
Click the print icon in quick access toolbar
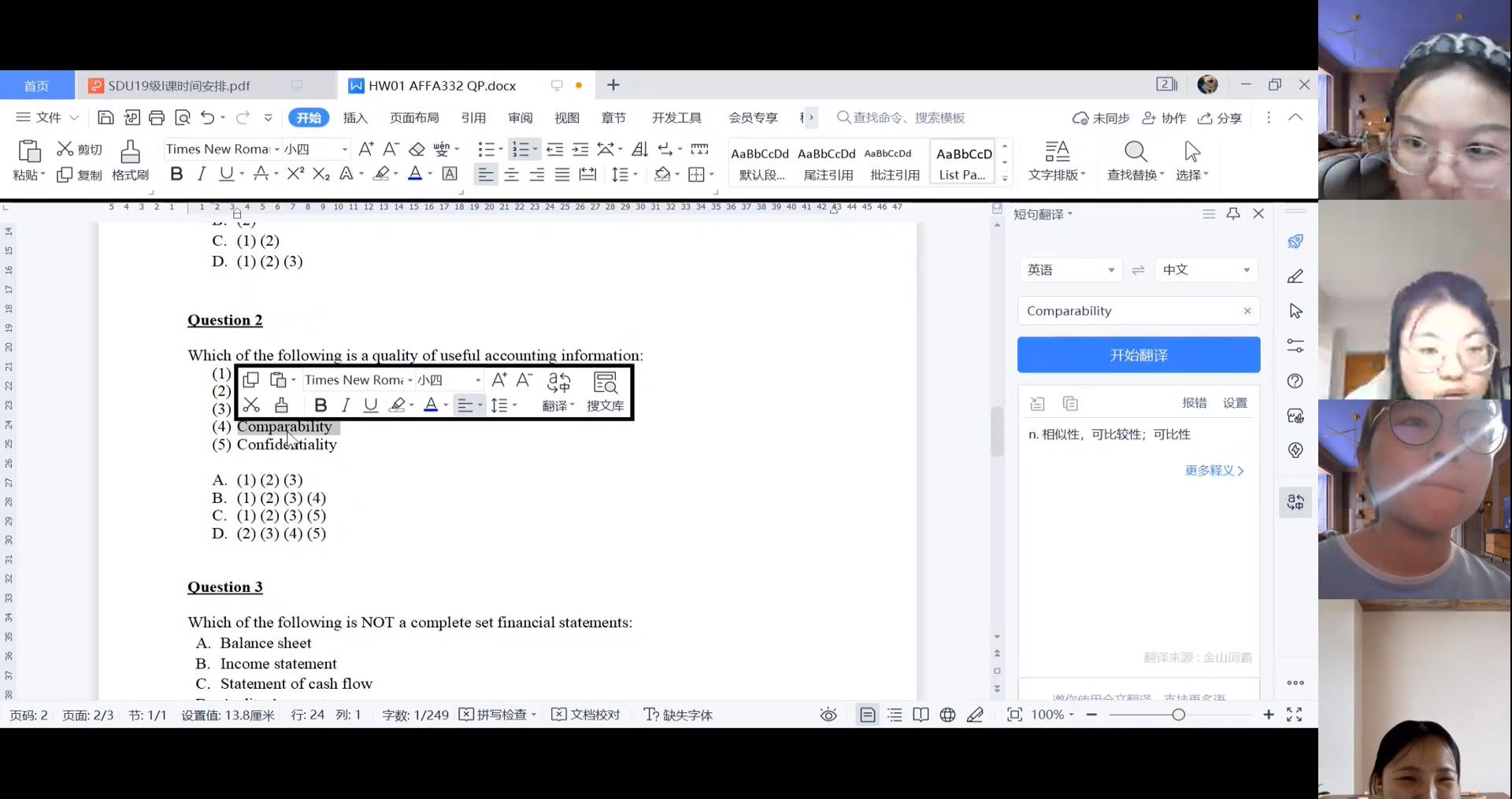click(157, 118)
